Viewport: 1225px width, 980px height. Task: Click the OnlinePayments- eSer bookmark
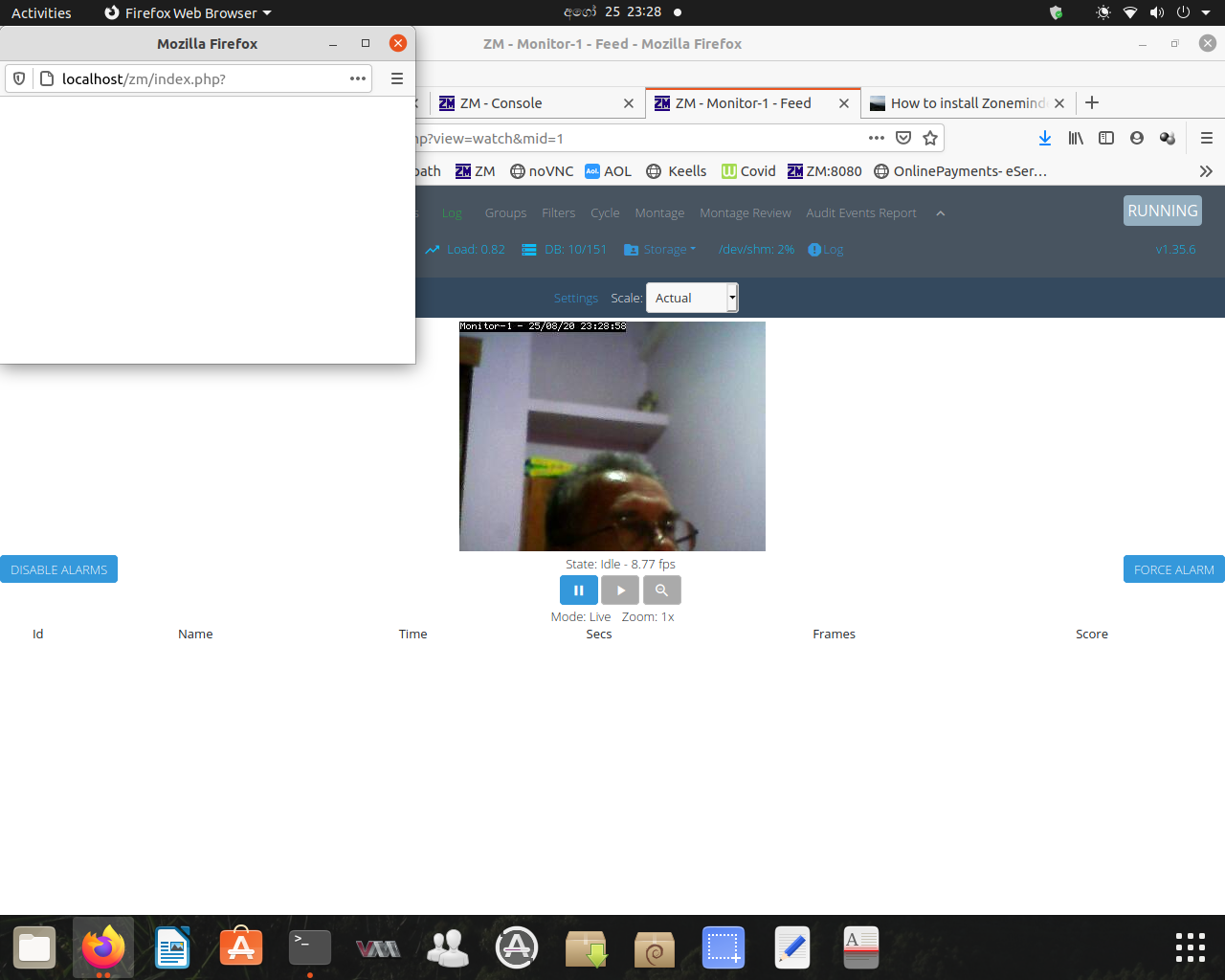pos(961,171)
